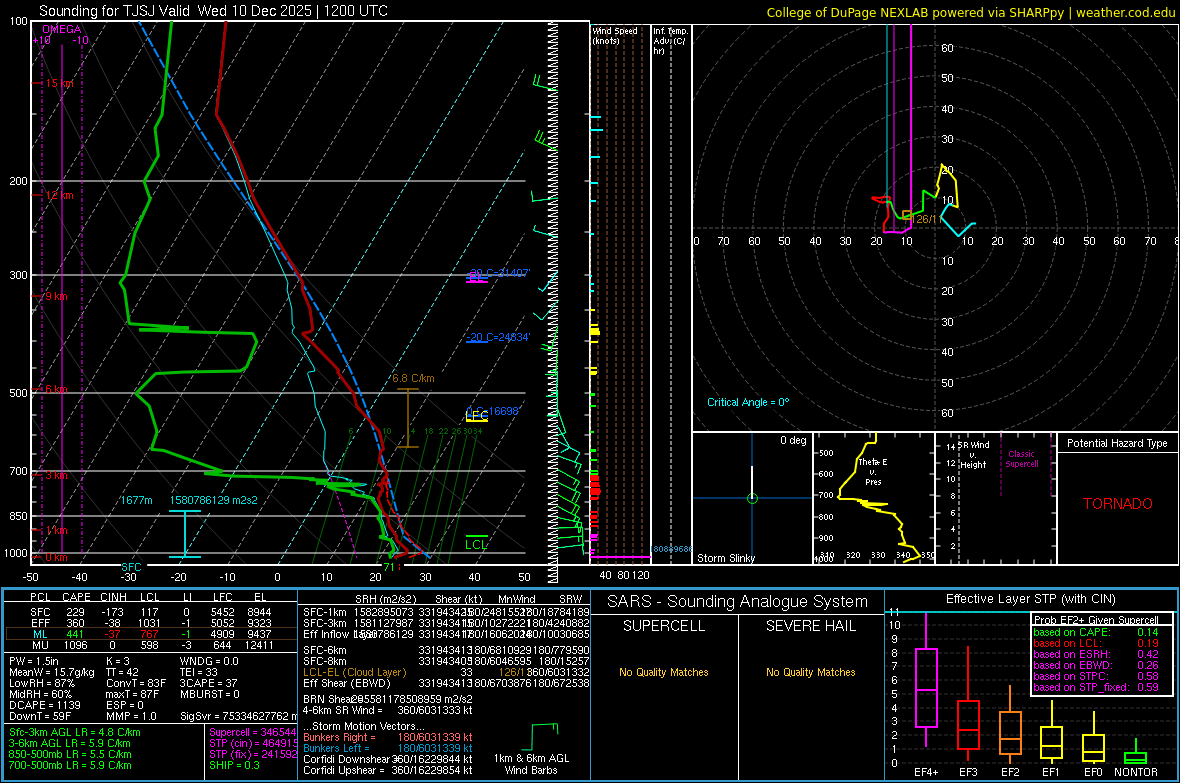1180x783 pixels.
Task: Click the brown 6.8 C/km lapse rate bracket
Action: (x=407, y=418)
